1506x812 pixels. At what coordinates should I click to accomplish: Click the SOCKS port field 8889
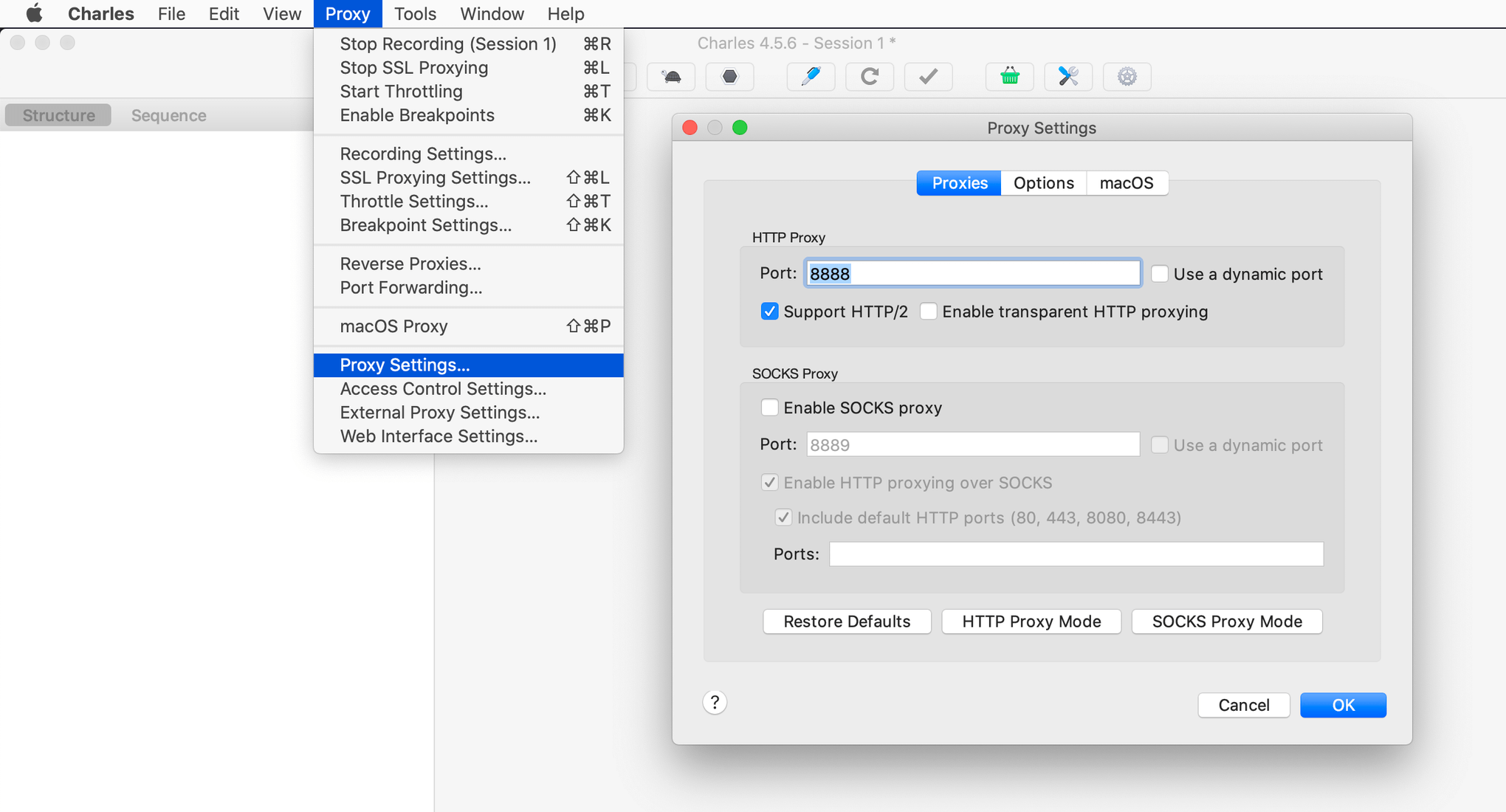pos(972,444)
